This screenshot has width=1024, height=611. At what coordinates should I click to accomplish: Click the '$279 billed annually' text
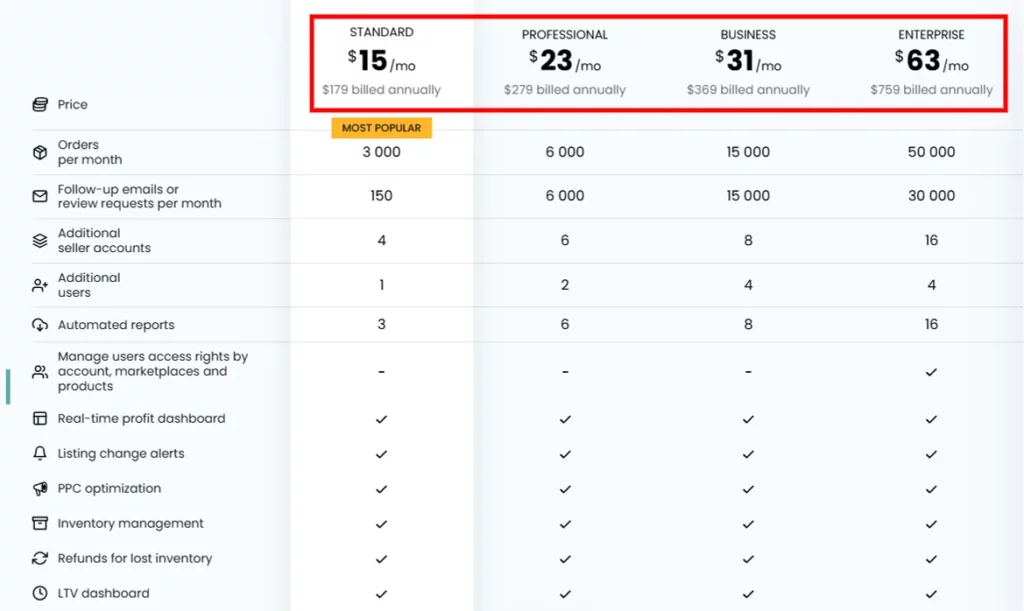[x=565, y=89]
